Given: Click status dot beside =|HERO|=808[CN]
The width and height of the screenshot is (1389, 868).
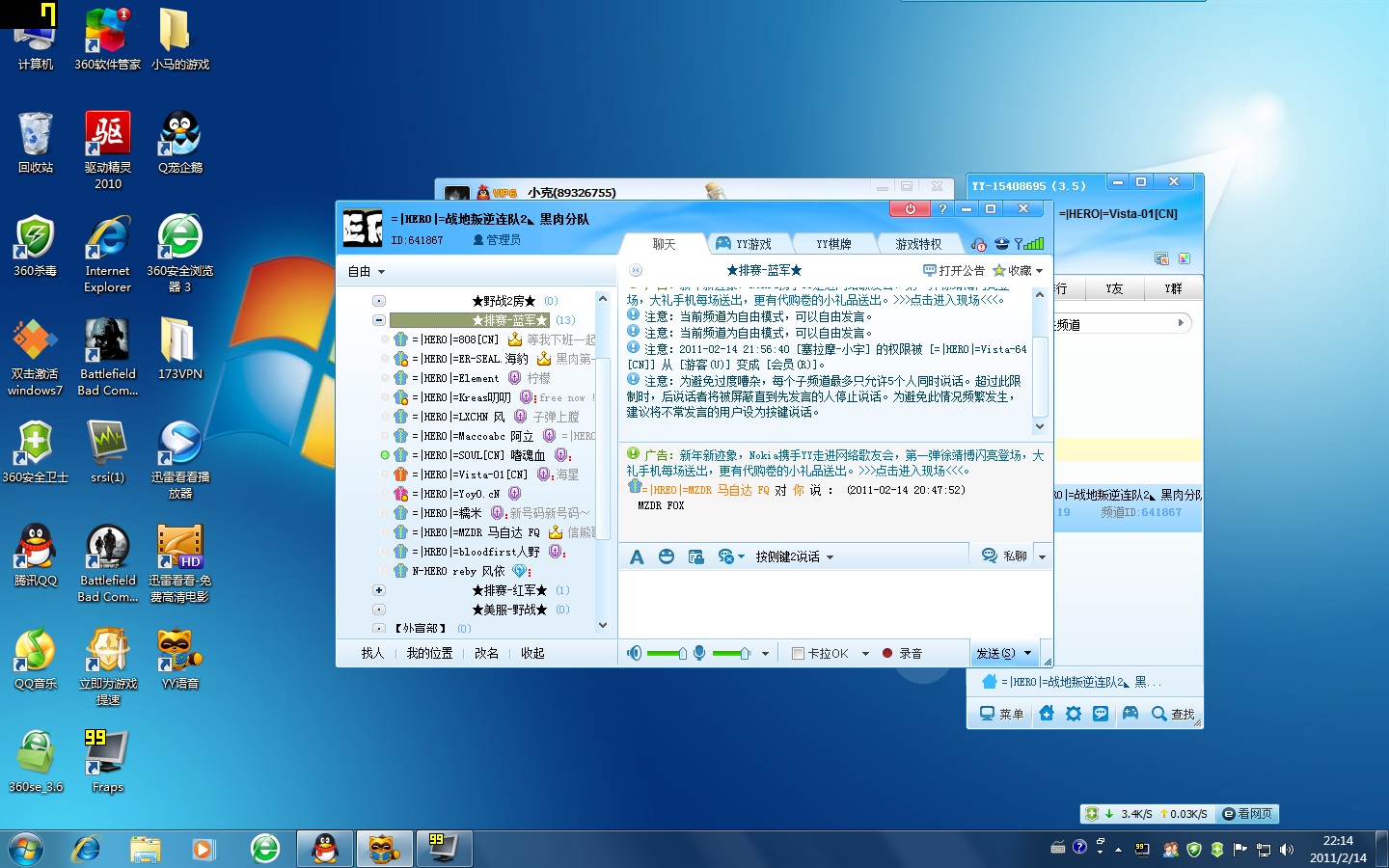Looking at the screenshot, I should pos(385,339).
